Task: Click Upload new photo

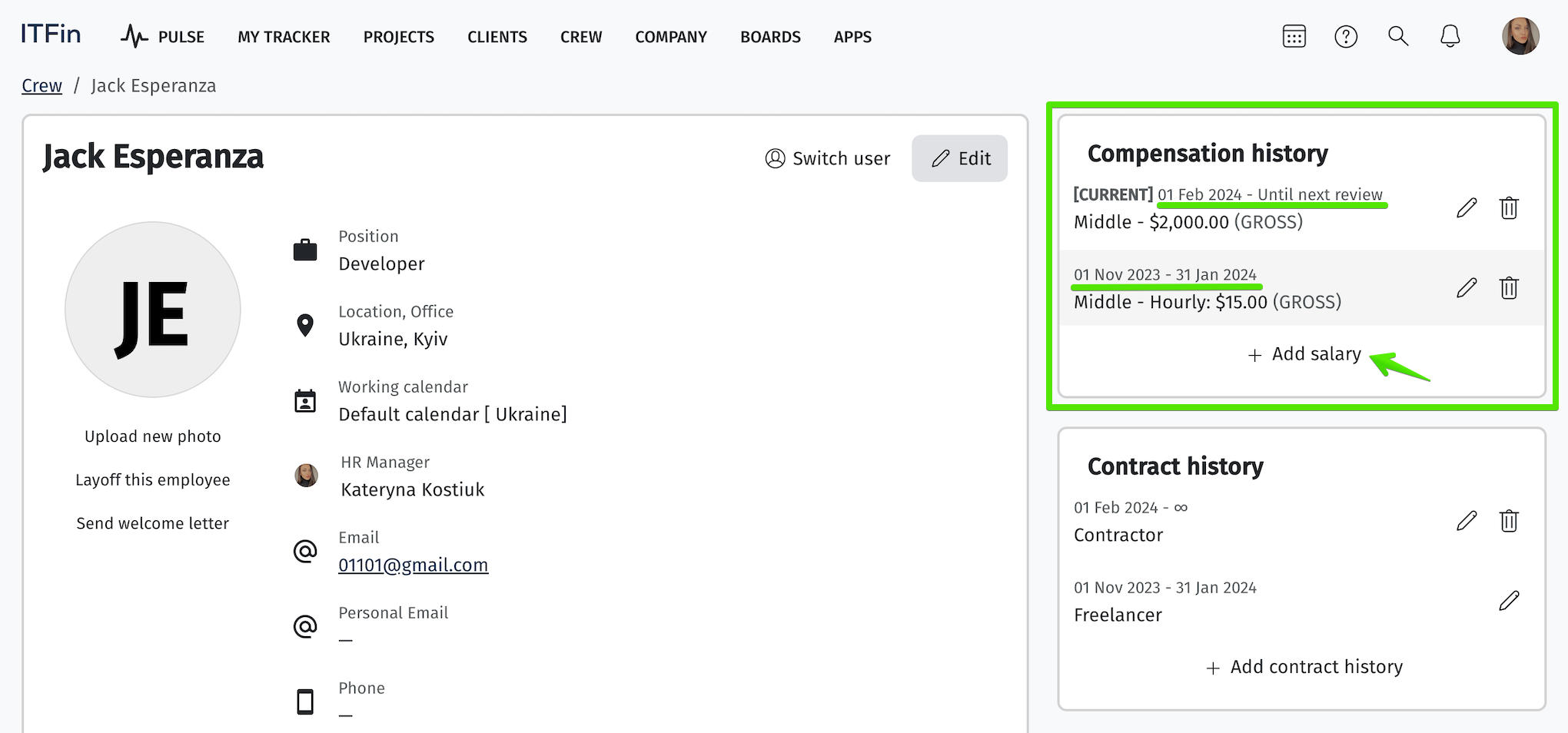Action: click(x=153, y=436)
